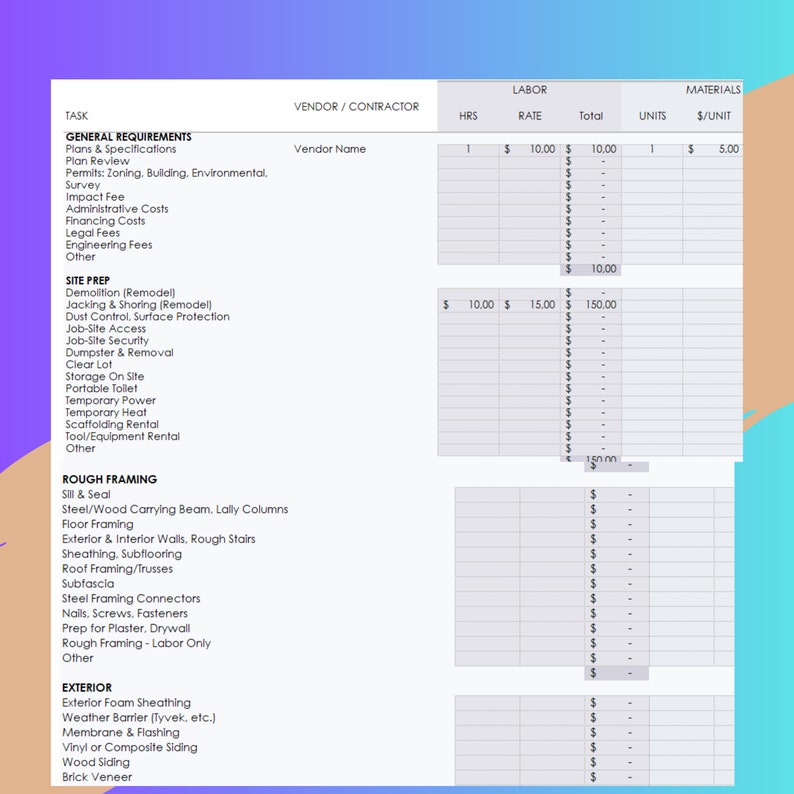
Task: Select the Plan Review task
Action: click(x=97, y=161)
